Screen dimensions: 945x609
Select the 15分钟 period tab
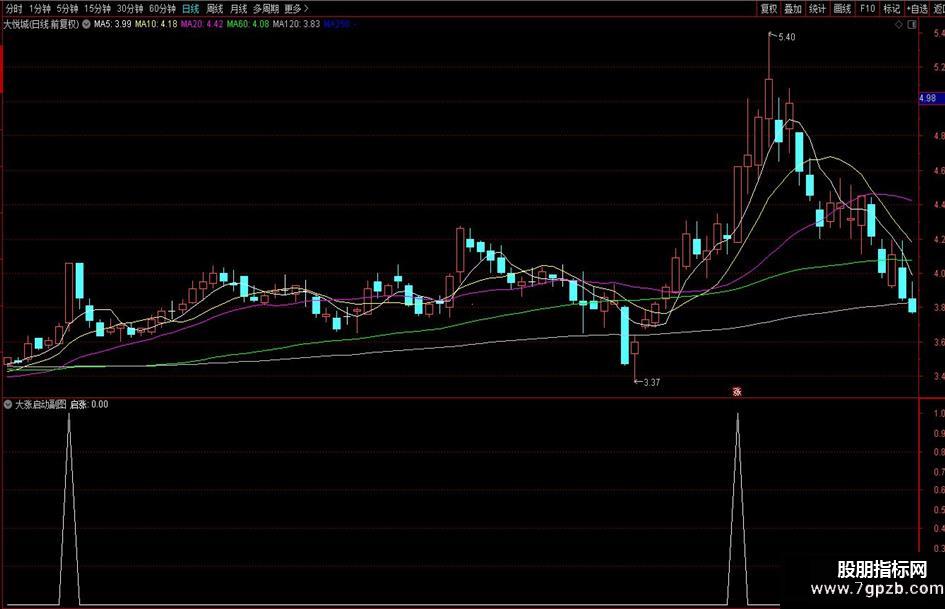coord(97,8)
